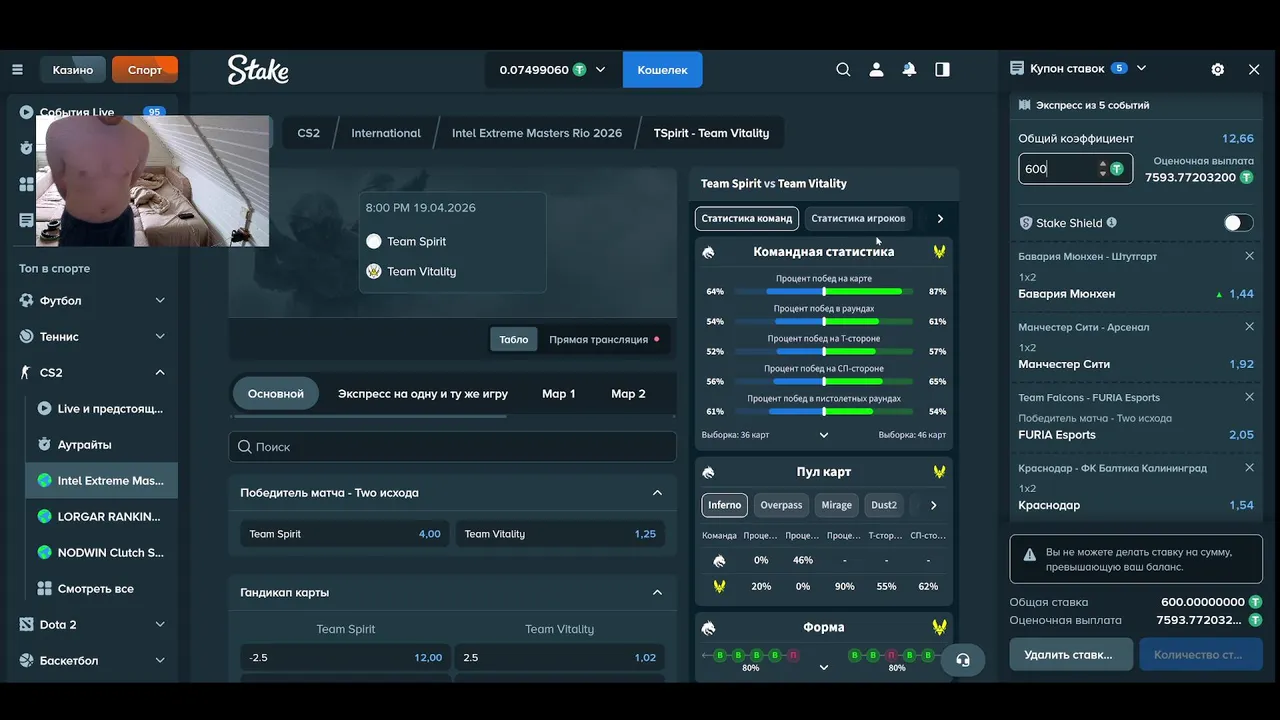Image resolution: width=1280 pixels, height=720 pixels.
Task: Click the CS2 breadcrumb link
Action: (x=309, y=133)
